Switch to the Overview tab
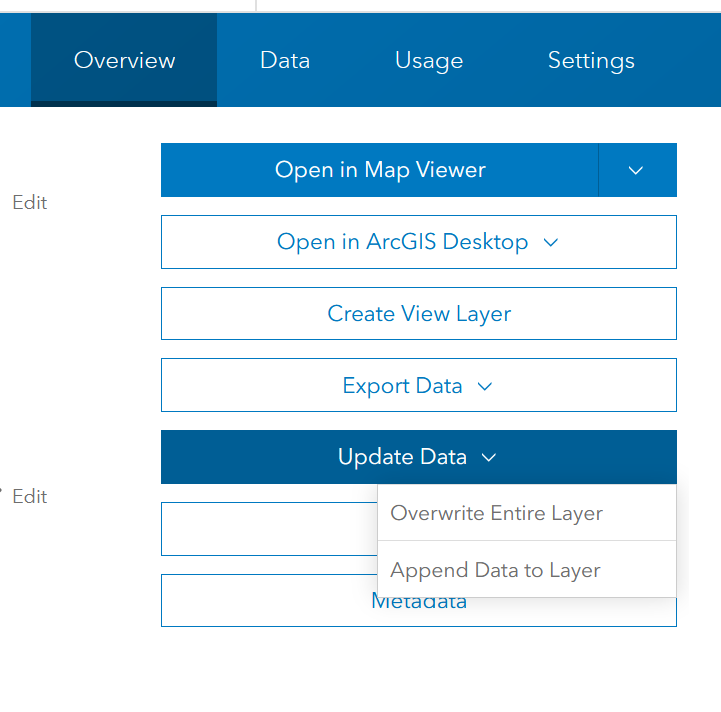The width and height of the screenshot is (721, 712). pyautogui.click(x=124, y=60)
